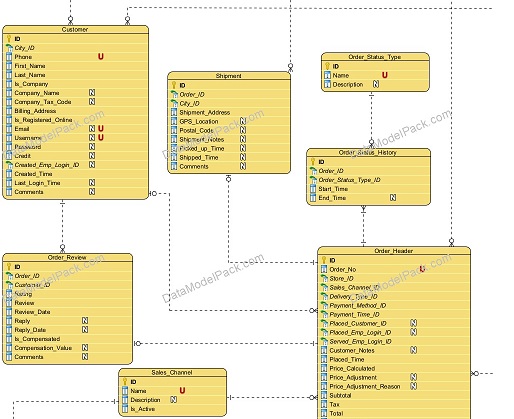Click the nullable N marker beside End_Time
Image resolution: width=514 pixels, height=419 pixels.
393,198
